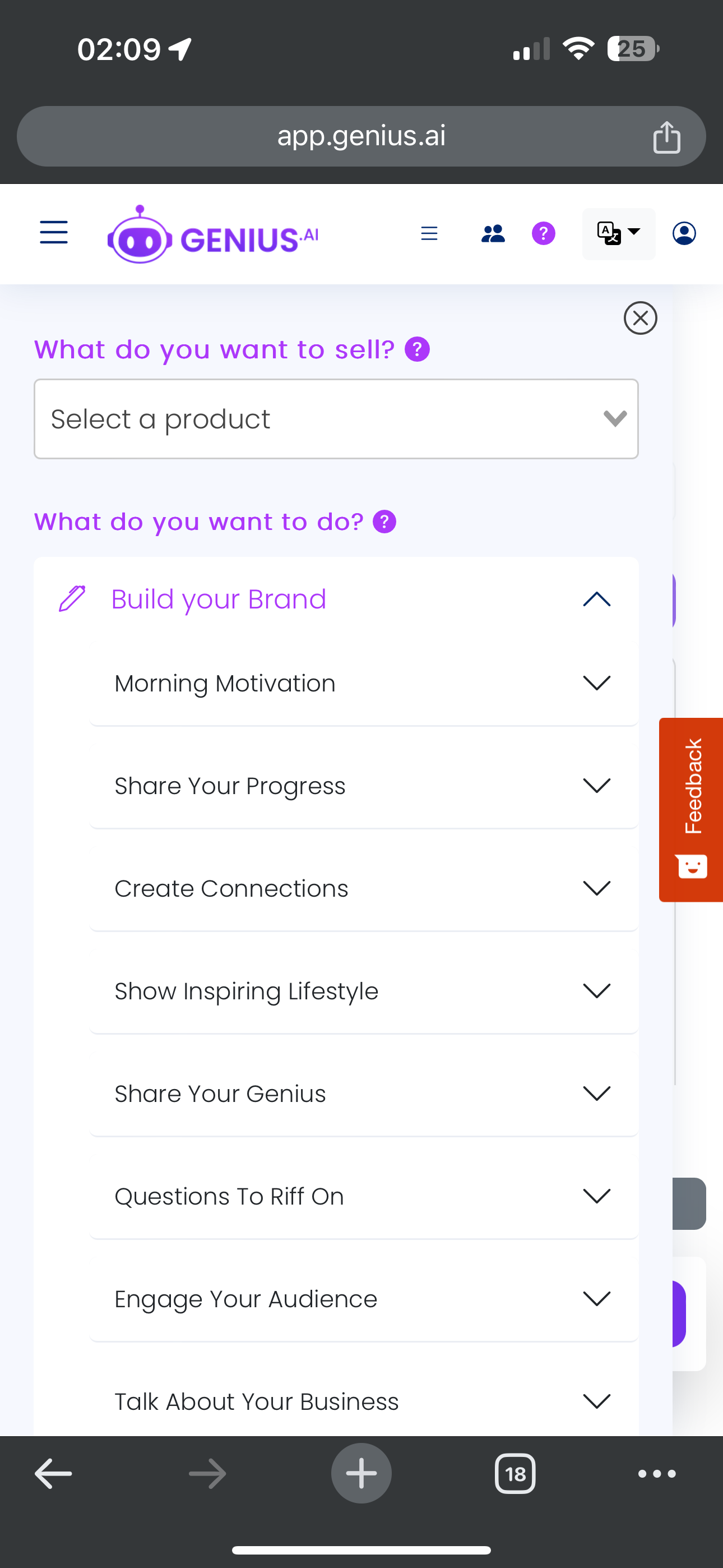Select the Create Connections item
723x1568 pixels.
point(232,888)
